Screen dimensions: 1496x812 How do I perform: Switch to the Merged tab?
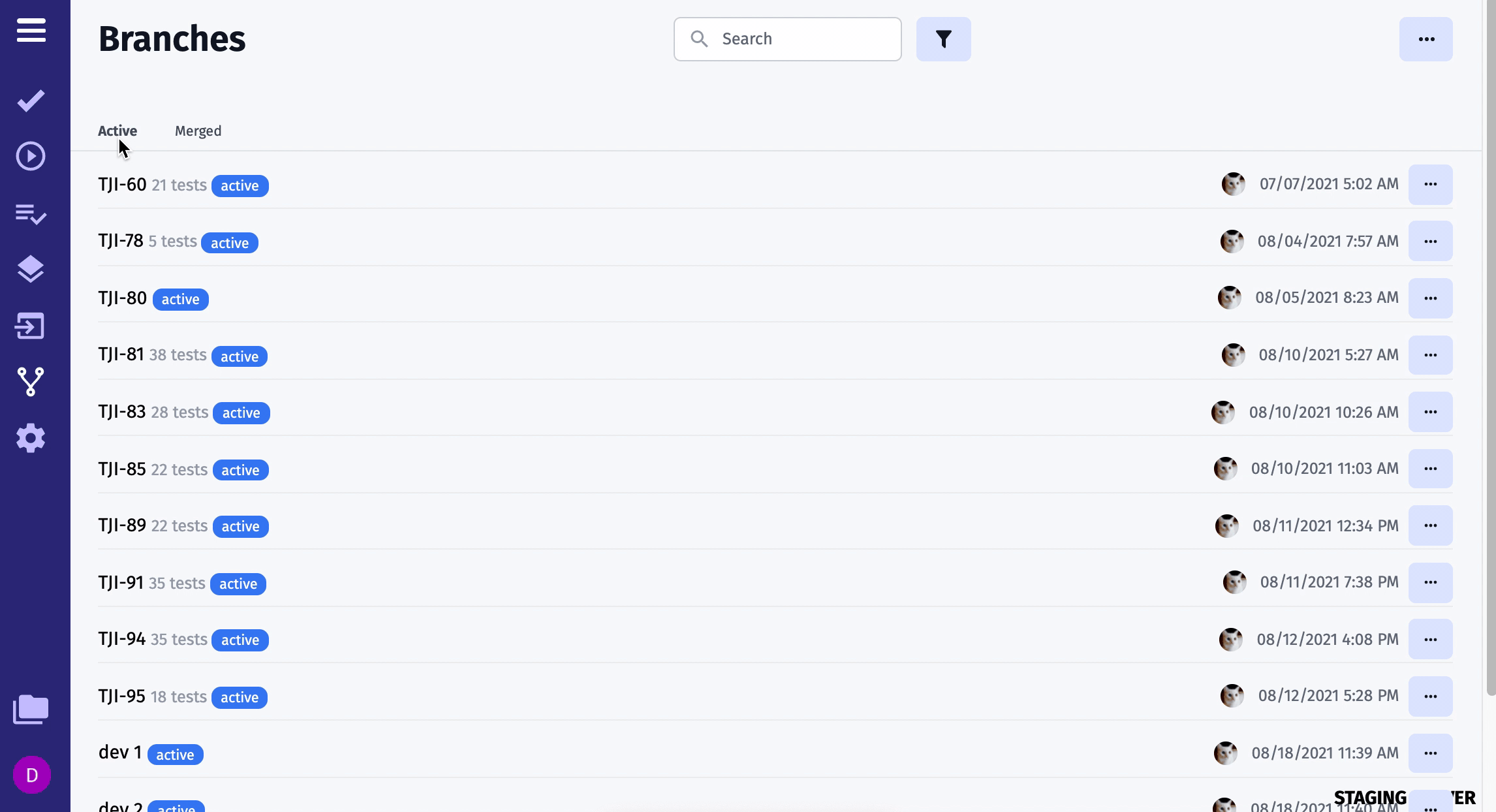click(x=198, y=131)
